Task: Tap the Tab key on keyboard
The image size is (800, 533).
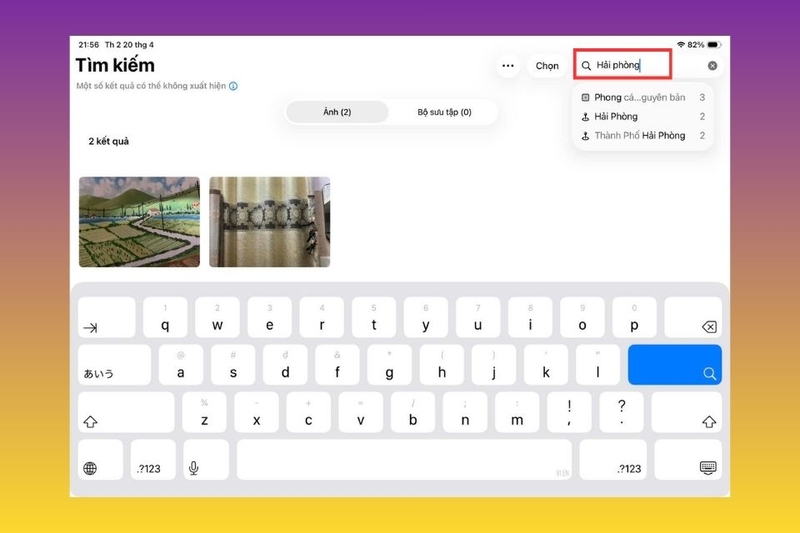Action: point(107,317)
